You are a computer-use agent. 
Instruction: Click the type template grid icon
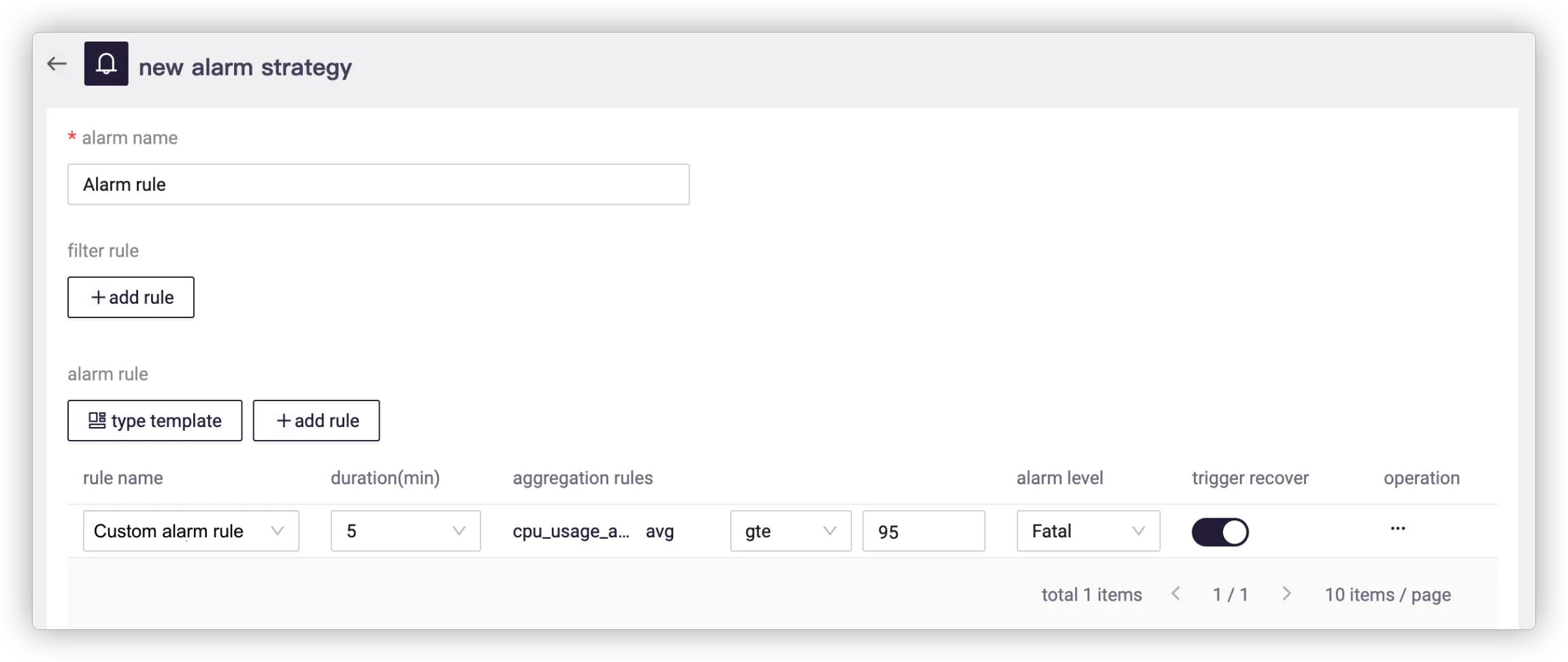click(97, 421)
